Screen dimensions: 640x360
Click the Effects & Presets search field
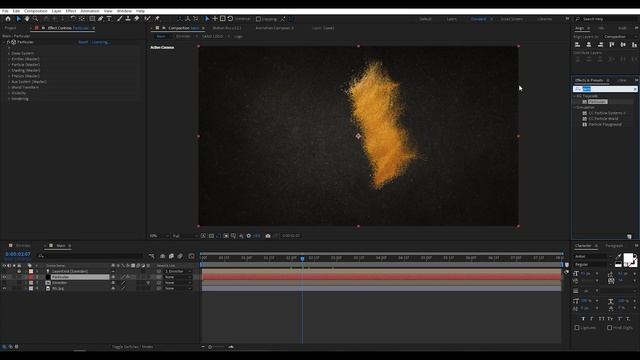605,89
